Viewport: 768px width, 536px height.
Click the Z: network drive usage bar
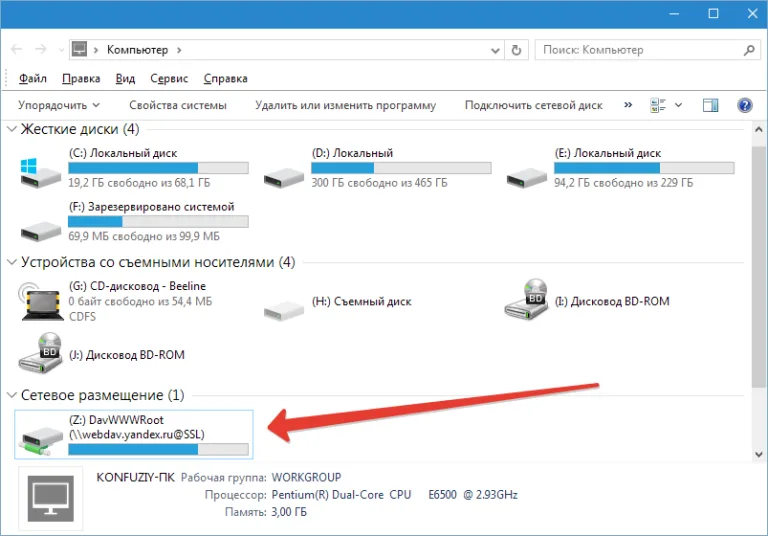tap(158, 449)
